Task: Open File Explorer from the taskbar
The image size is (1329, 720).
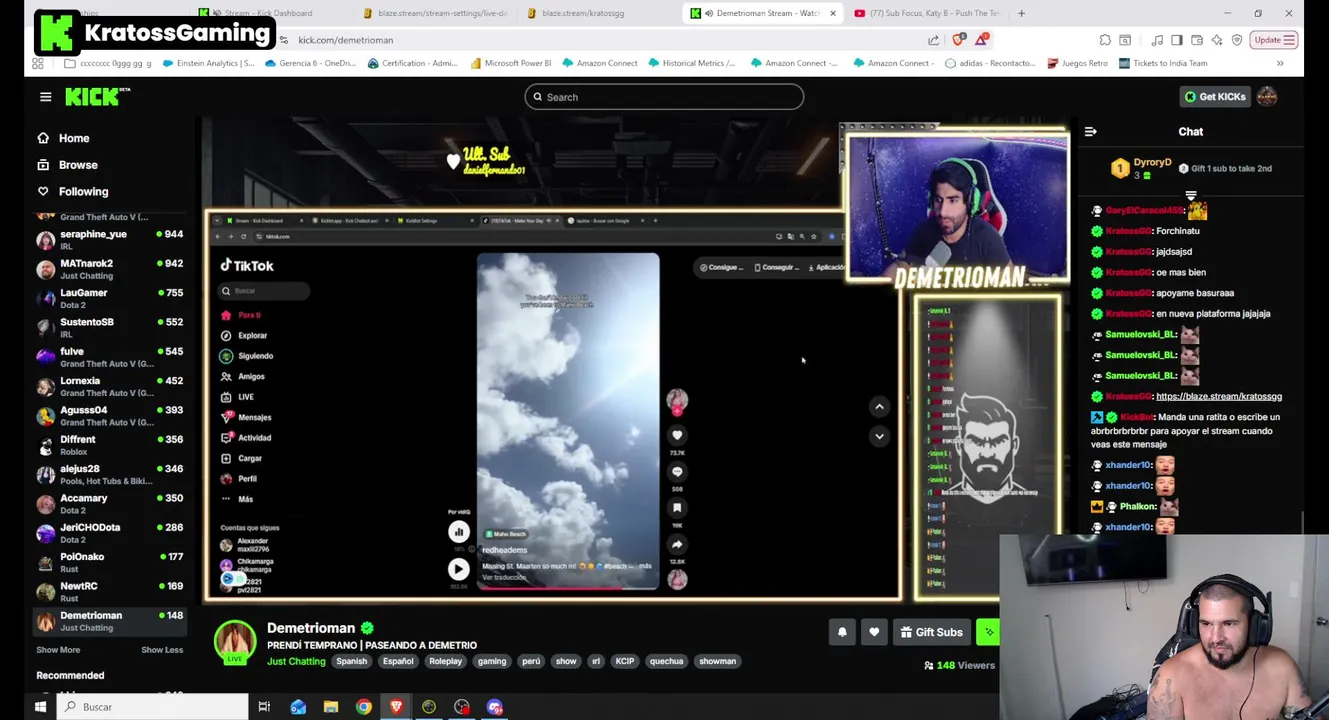Action: coord(331,707)
